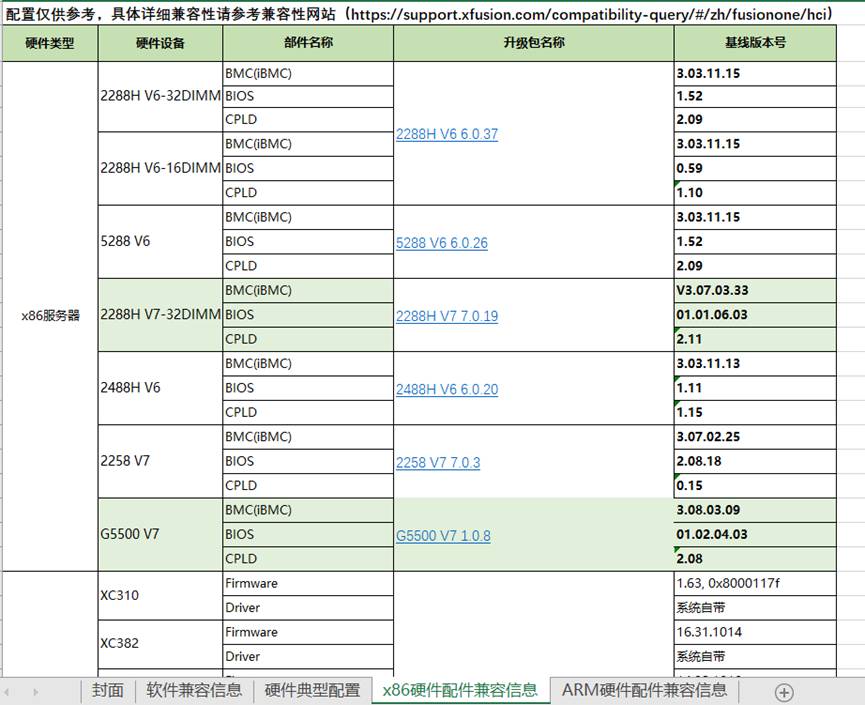Select the 硬件设备 header cell
Viewport: 865px width, 705px height.
click(x=160, y=43)
